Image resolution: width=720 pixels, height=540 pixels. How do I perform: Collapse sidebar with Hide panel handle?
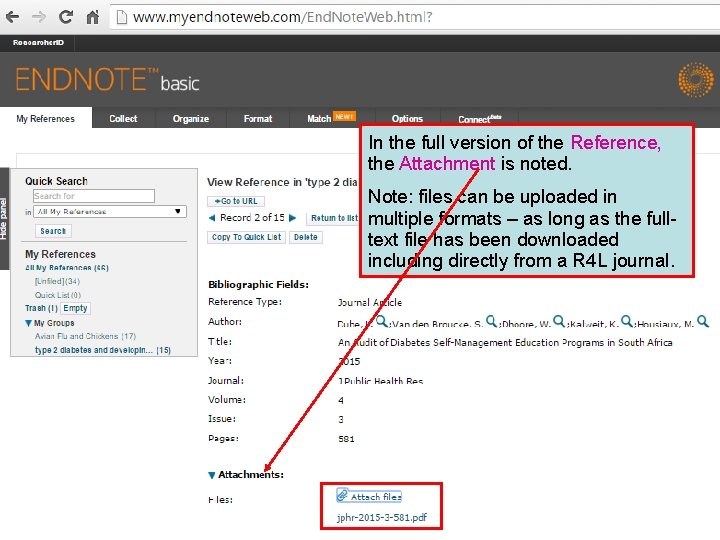[x=4, y=219]
